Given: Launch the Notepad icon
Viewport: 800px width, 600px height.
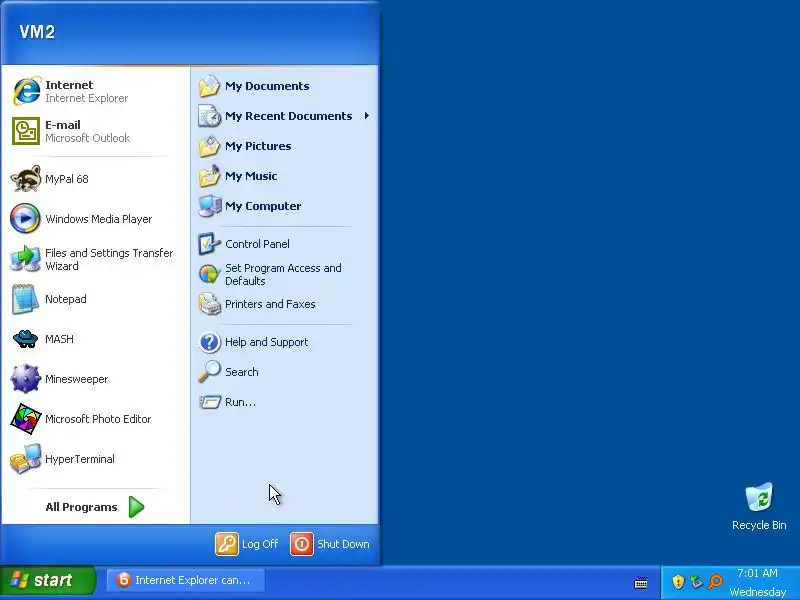Looking at the screenshot, I should click(x=25, y=299).
